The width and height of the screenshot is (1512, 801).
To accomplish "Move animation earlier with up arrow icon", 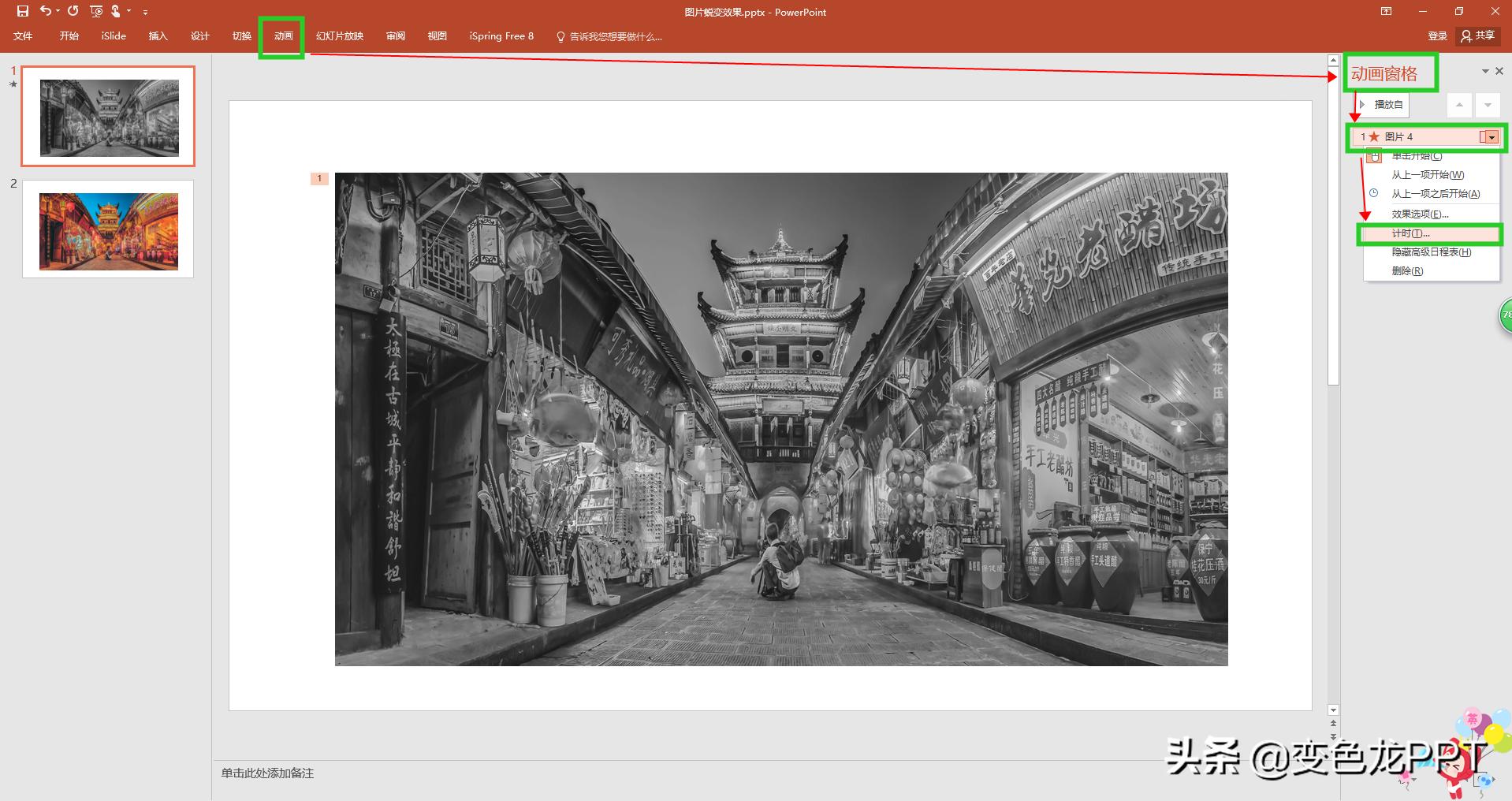I will (1459, 104).
